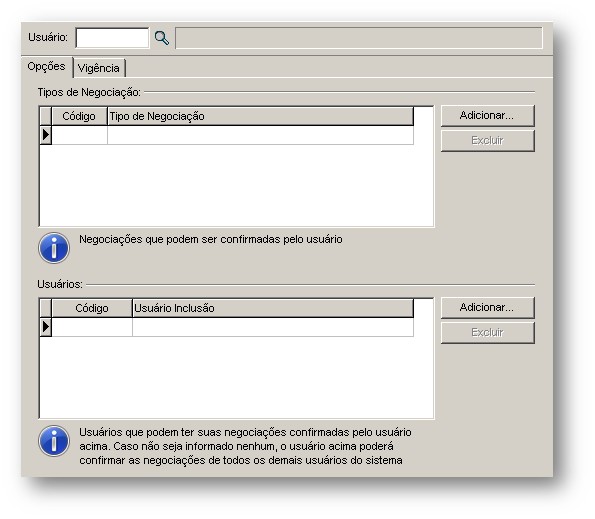Click the read-only user name field
This screenshot has width=595, height=519.
click(359, 38)
